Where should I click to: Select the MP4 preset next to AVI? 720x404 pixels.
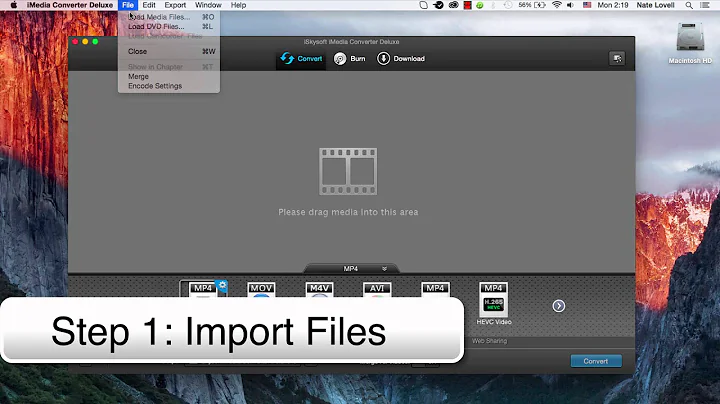tap(435, 290)
